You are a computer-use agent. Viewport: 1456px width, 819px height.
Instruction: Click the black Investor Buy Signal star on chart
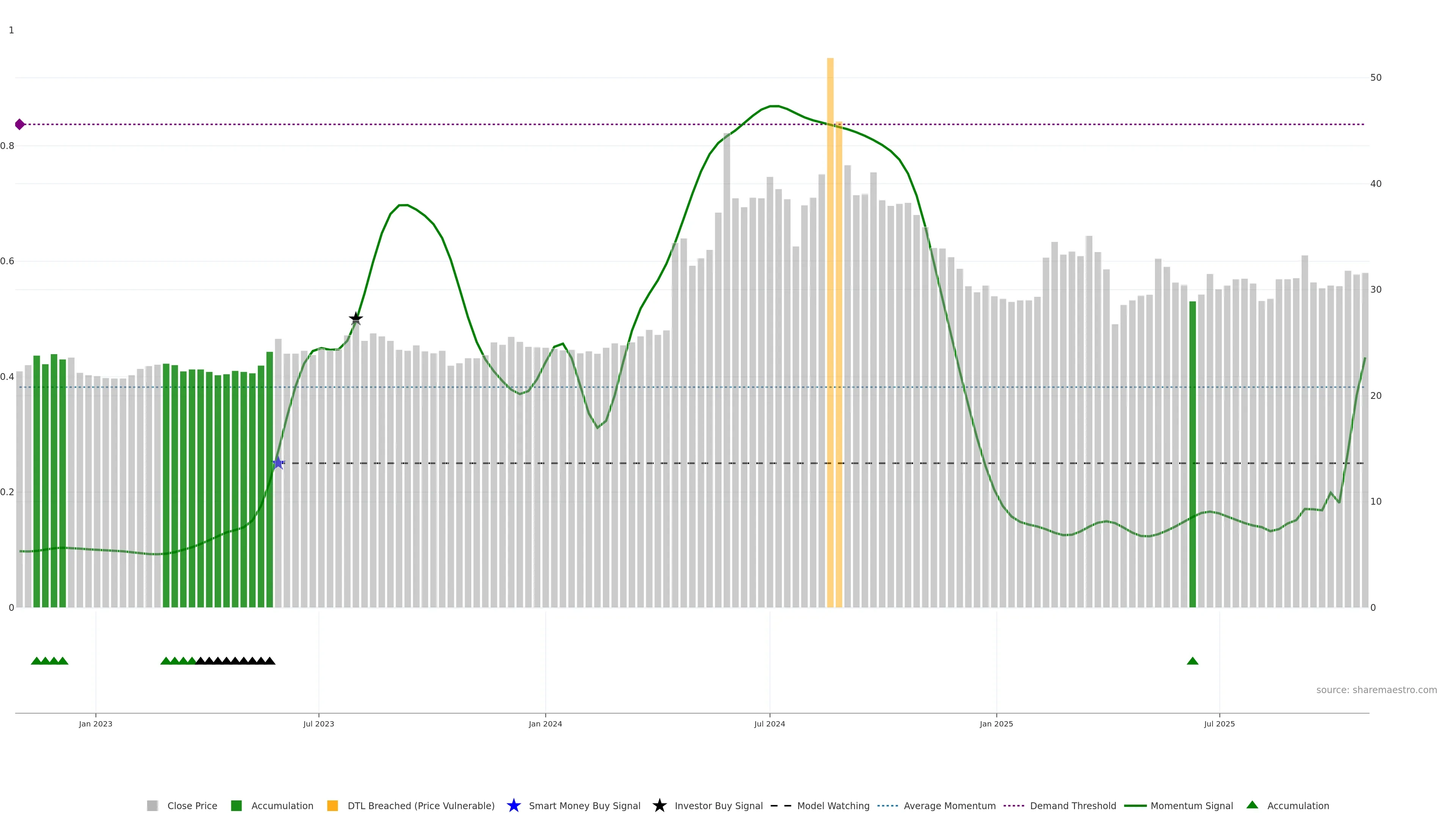(356, 318)
